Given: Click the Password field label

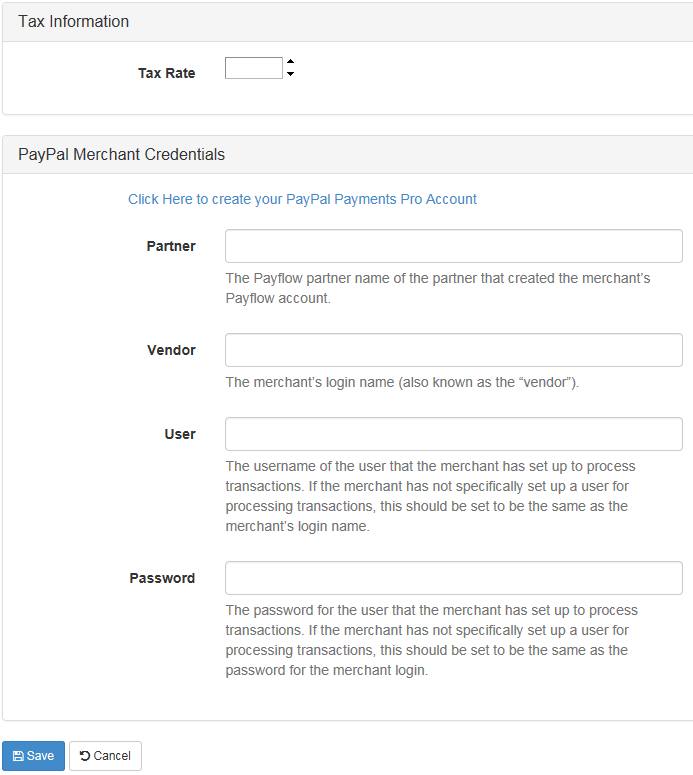Looking at the screenshot, I should (x=162, y=578).
